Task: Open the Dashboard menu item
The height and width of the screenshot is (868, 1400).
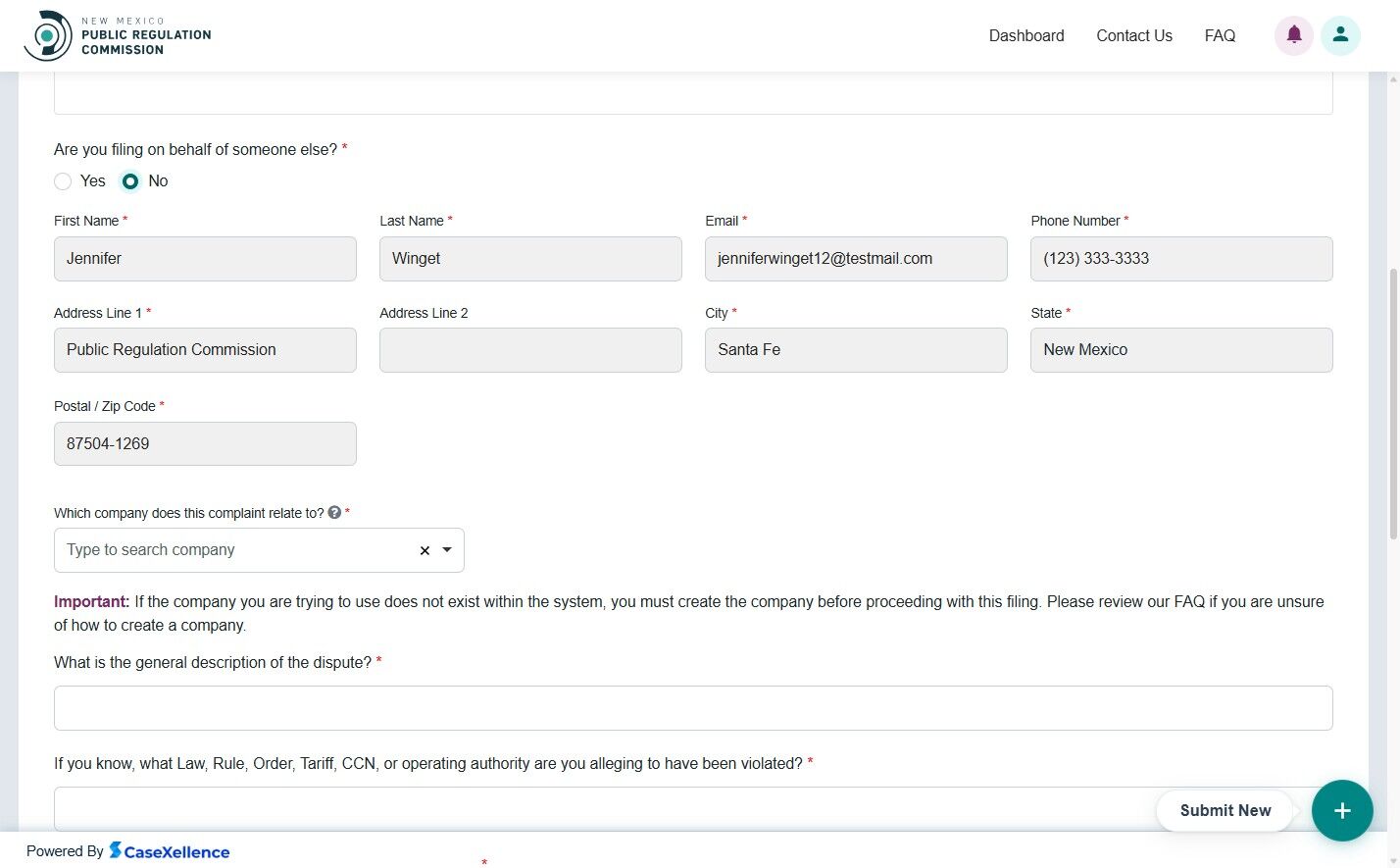Action: pos(1026,35)
